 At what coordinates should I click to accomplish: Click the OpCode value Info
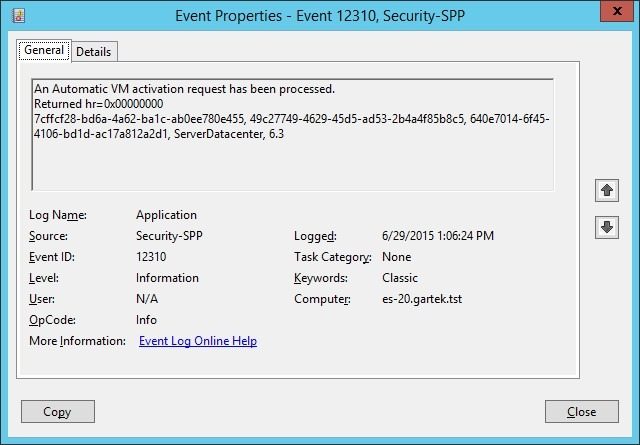pyautogui.click(x=147, y=320)
